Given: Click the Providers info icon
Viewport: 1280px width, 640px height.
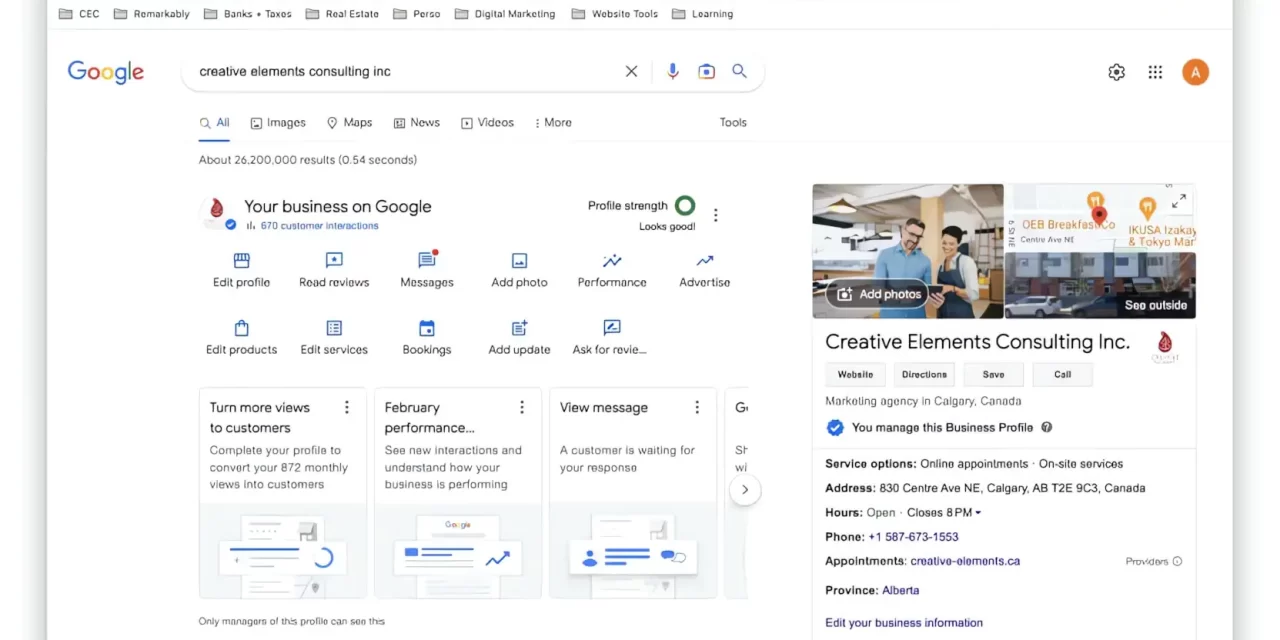Looking at the screenshot, I should coord(1177,561).
